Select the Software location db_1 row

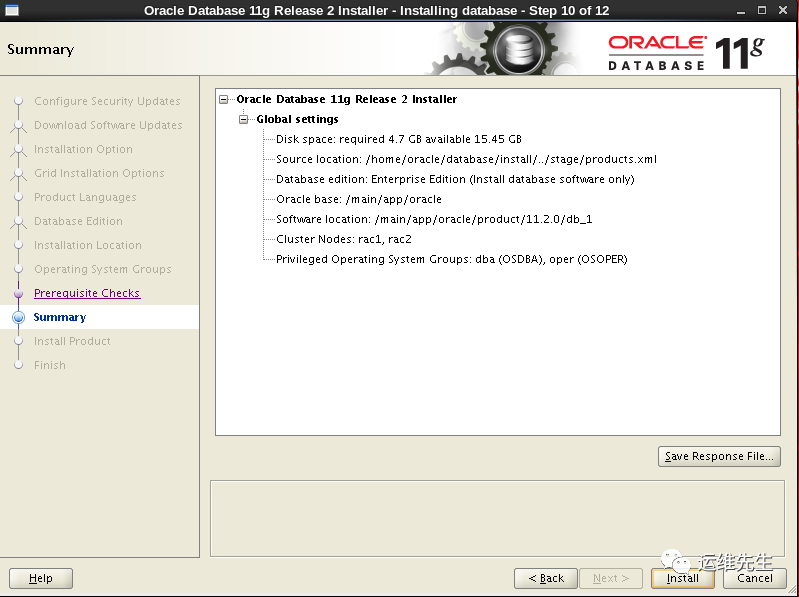point(434,219)
